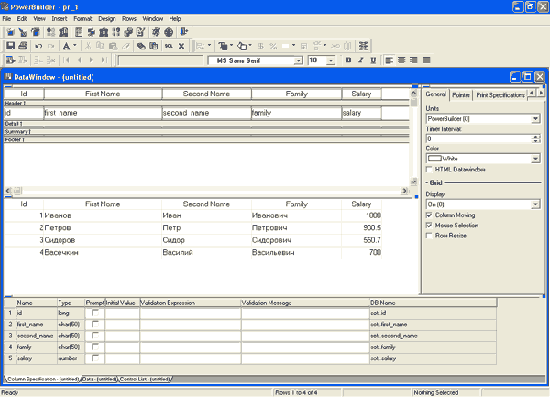550x397 pixels.
Task: Switch to the Control List bottom tab
Action: [x=145, y=379]
